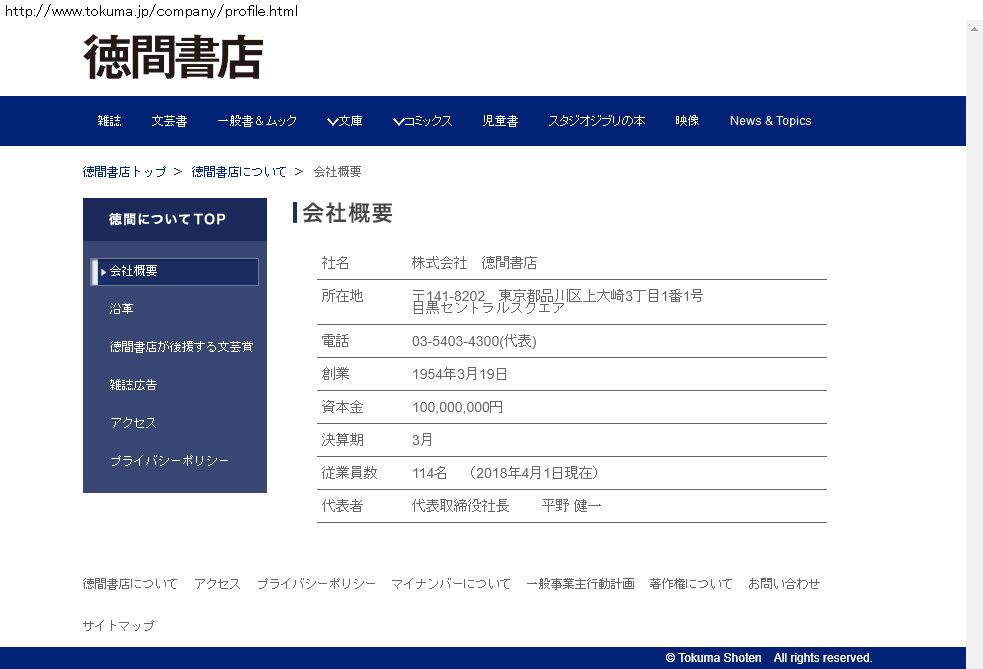
Task: Select 会社概要 in the sidebar
Action: 175,271
